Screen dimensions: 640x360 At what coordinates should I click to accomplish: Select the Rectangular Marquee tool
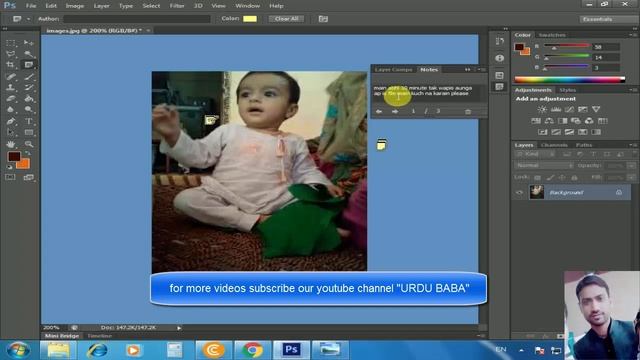(11, 43)
